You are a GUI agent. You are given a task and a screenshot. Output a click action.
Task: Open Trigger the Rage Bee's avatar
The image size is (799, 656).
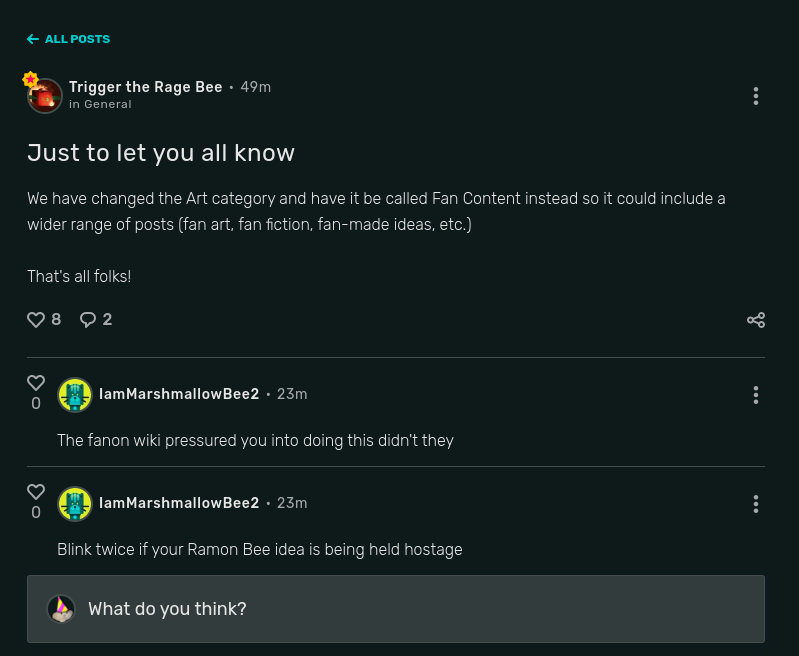pos(45,96)
